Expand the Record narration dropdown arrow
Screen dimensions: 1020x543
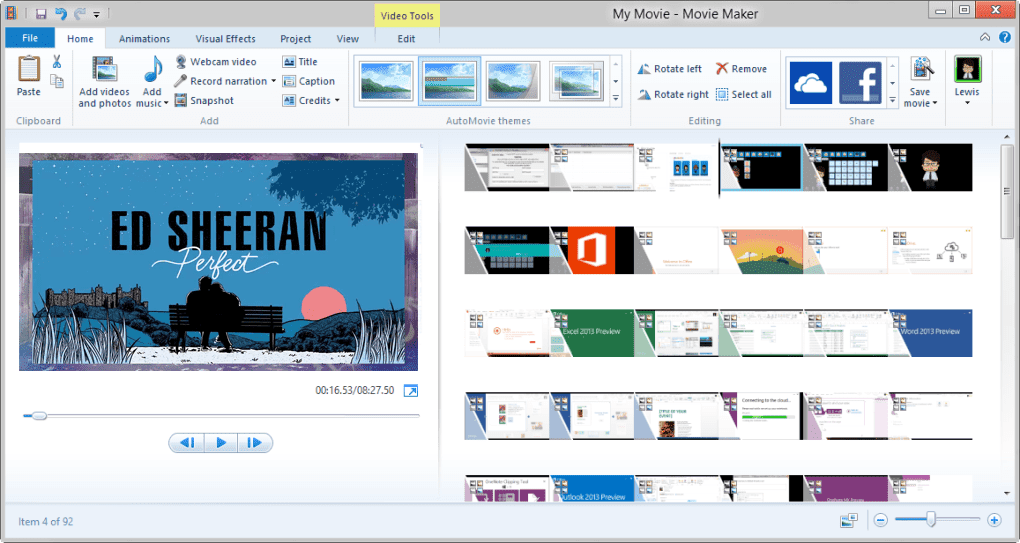(x=273, y=81)
